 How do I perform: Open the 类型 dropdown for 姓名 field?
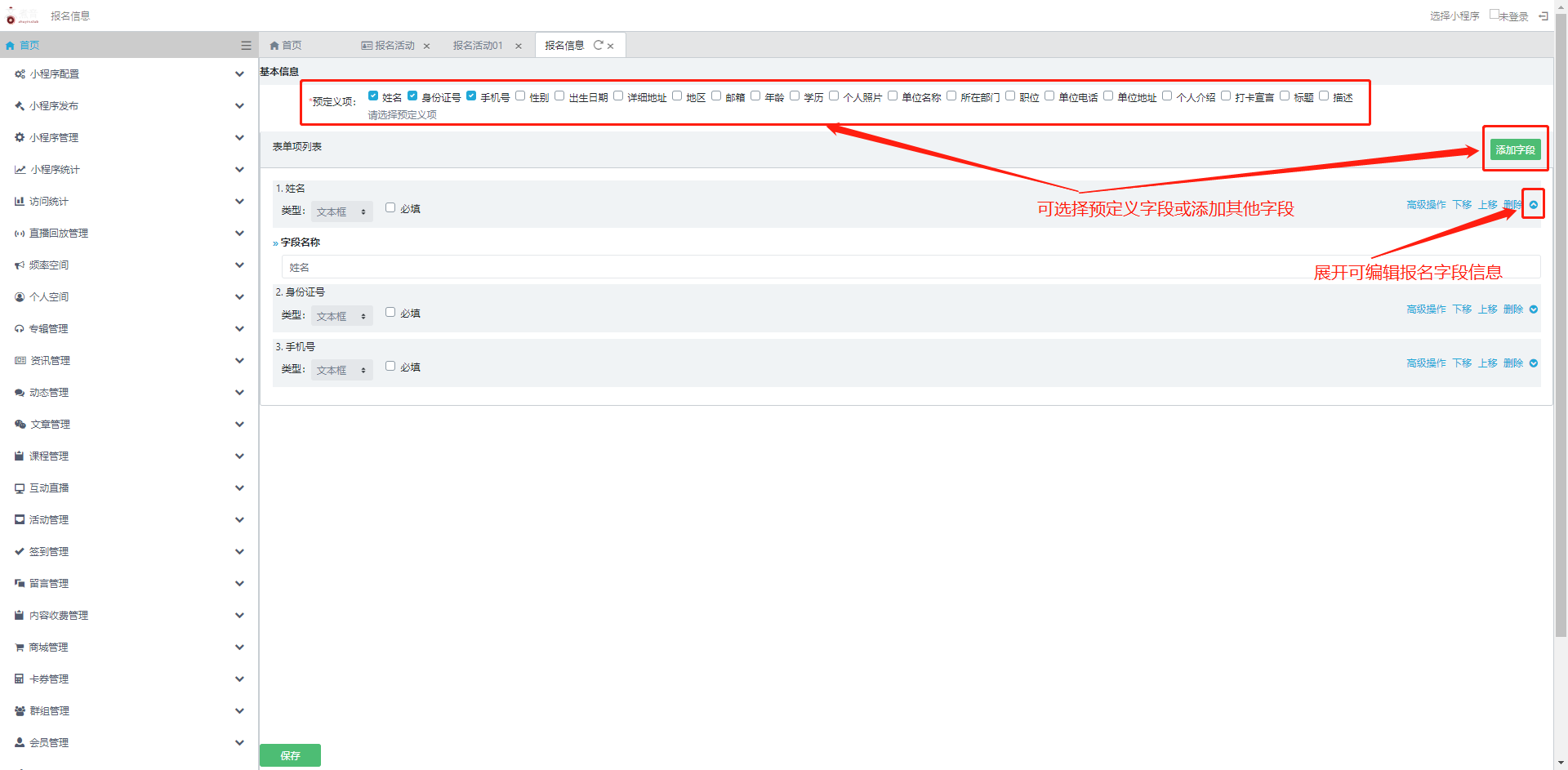point(341,211)
